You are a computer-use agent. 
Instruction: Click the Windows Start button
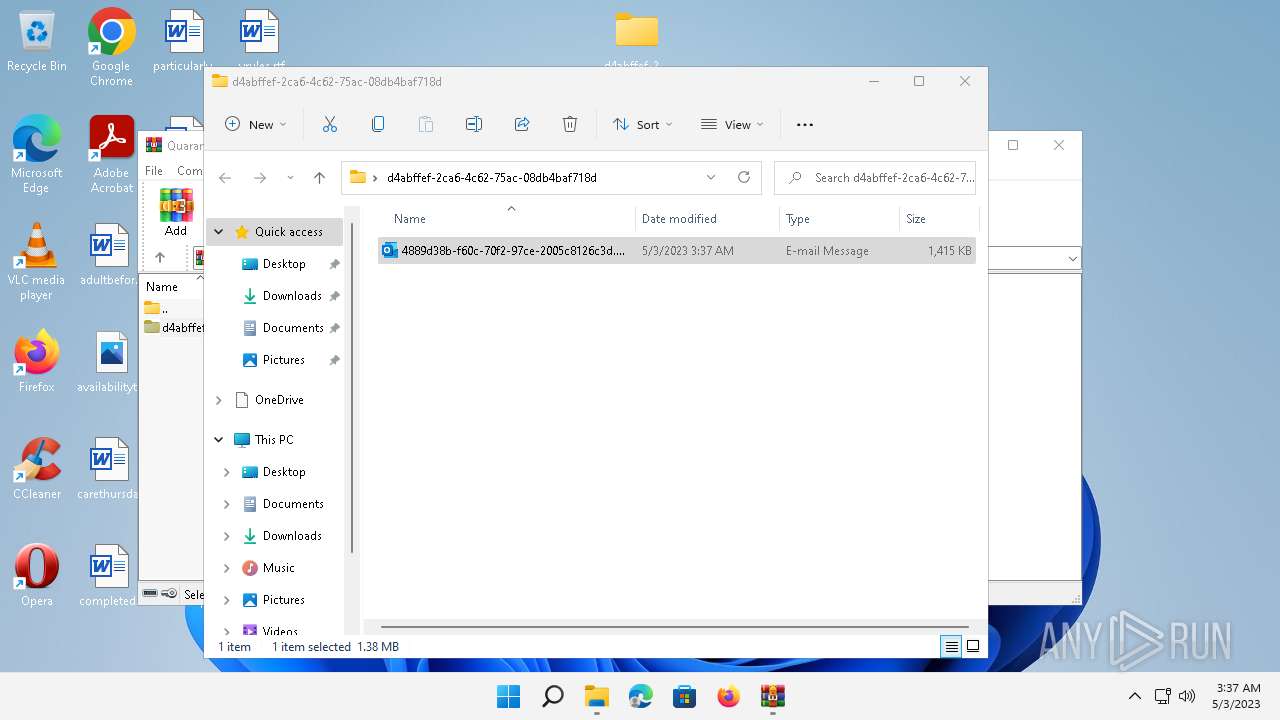click(x=508, y=696)
